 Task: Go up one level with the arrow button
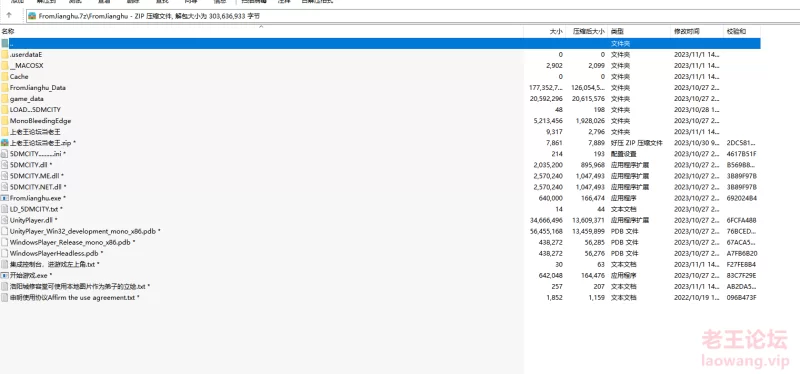[9, 15]
